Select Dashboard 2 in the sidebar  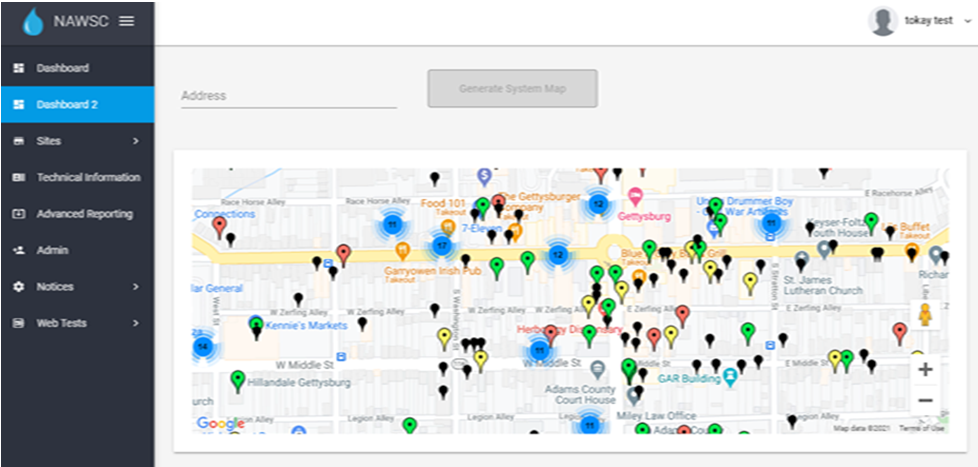tap(77, 104)
